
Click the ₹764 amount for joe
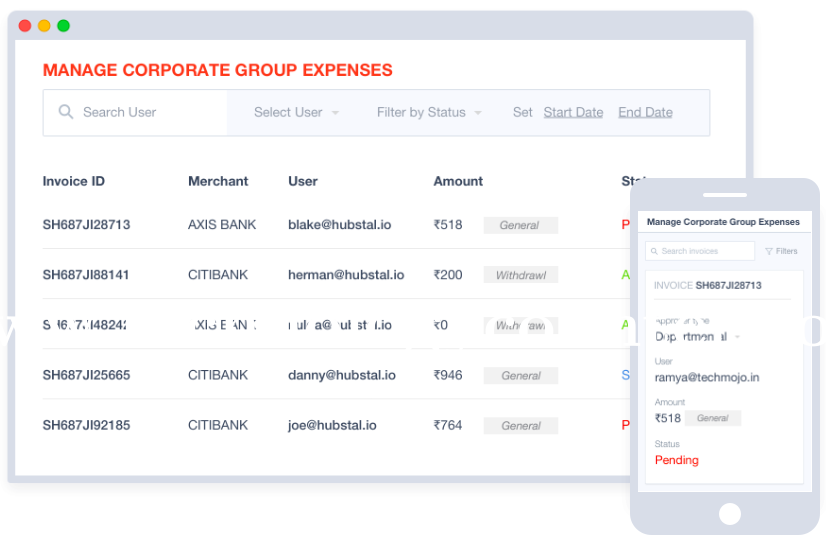[448, 425]
